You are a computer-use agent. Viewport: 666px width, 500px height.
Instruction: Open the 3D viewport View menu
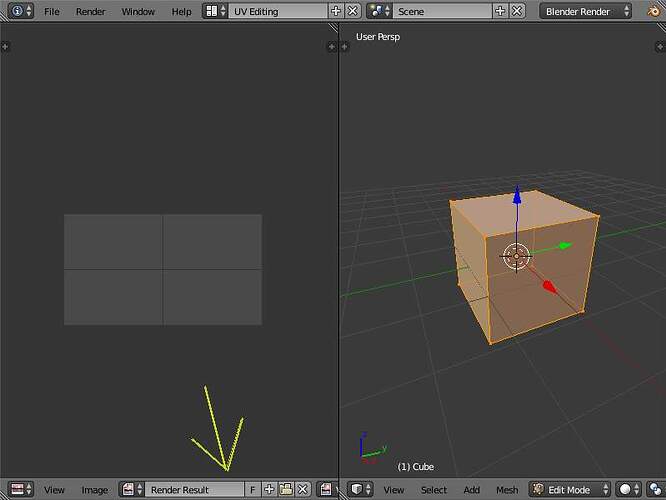(x=393, y=490)
